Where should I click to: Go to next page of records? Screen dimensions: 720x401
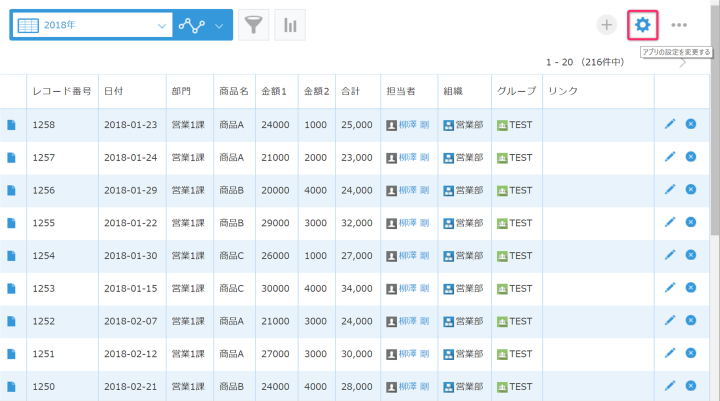click(x=683, y=63)
